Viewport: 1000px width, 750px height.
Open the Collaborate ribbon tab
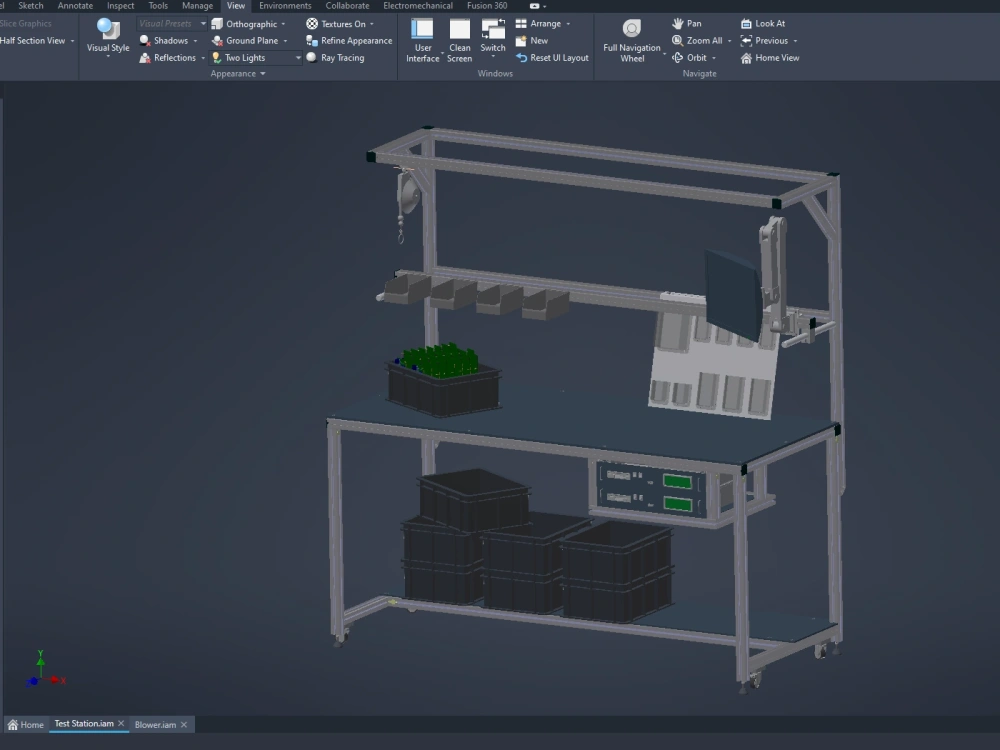[348, 6]
